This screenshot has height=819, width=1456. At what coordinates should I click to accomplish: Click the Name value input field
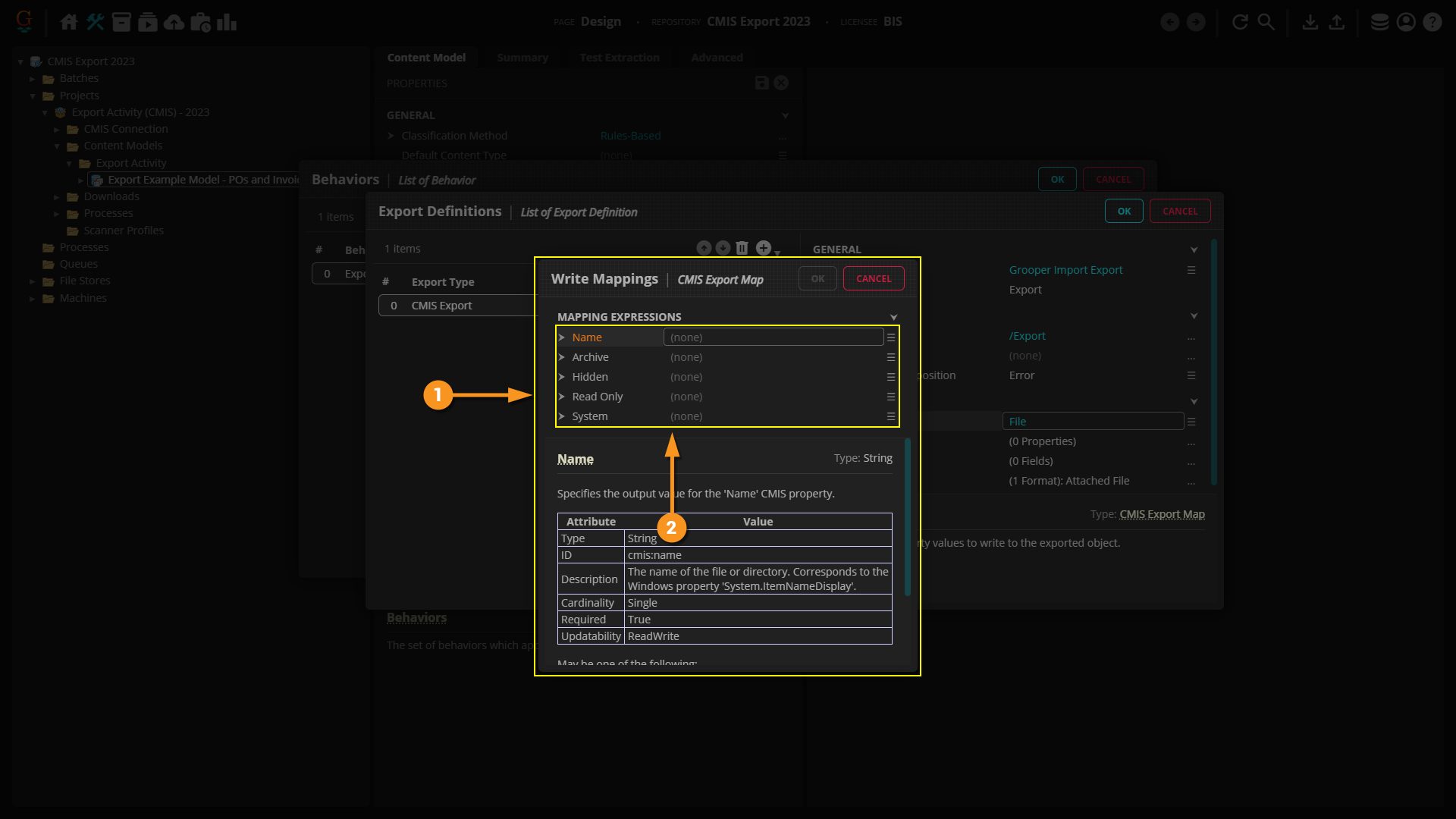point(773,337)
